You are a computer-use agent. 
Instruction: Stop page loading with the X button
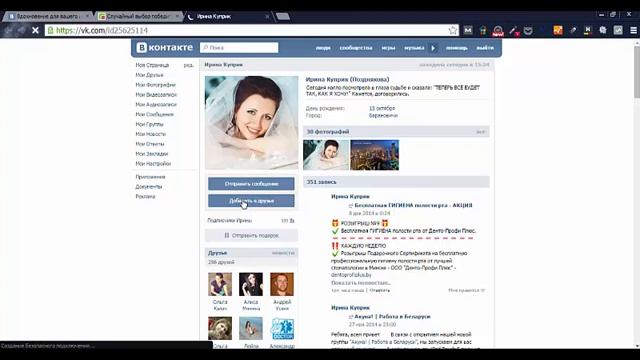pyautogui.click(x=35, y=30)
